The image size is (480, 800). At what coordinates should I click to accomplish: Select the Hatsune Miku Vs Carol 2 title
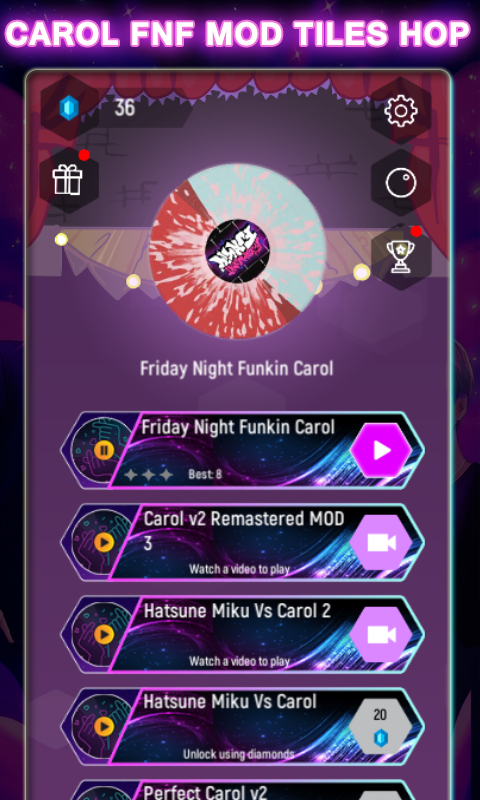[x=237, y=611]
